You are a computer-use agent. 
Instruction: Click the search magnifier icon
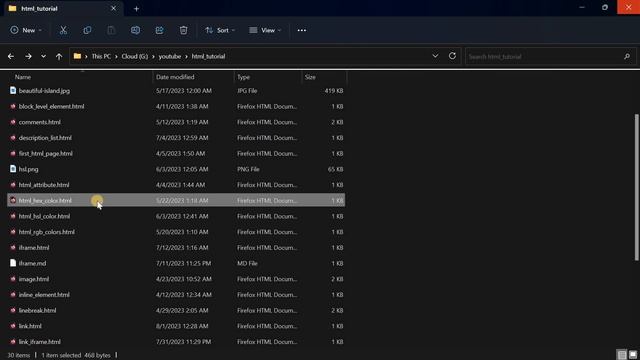[627, 56]
